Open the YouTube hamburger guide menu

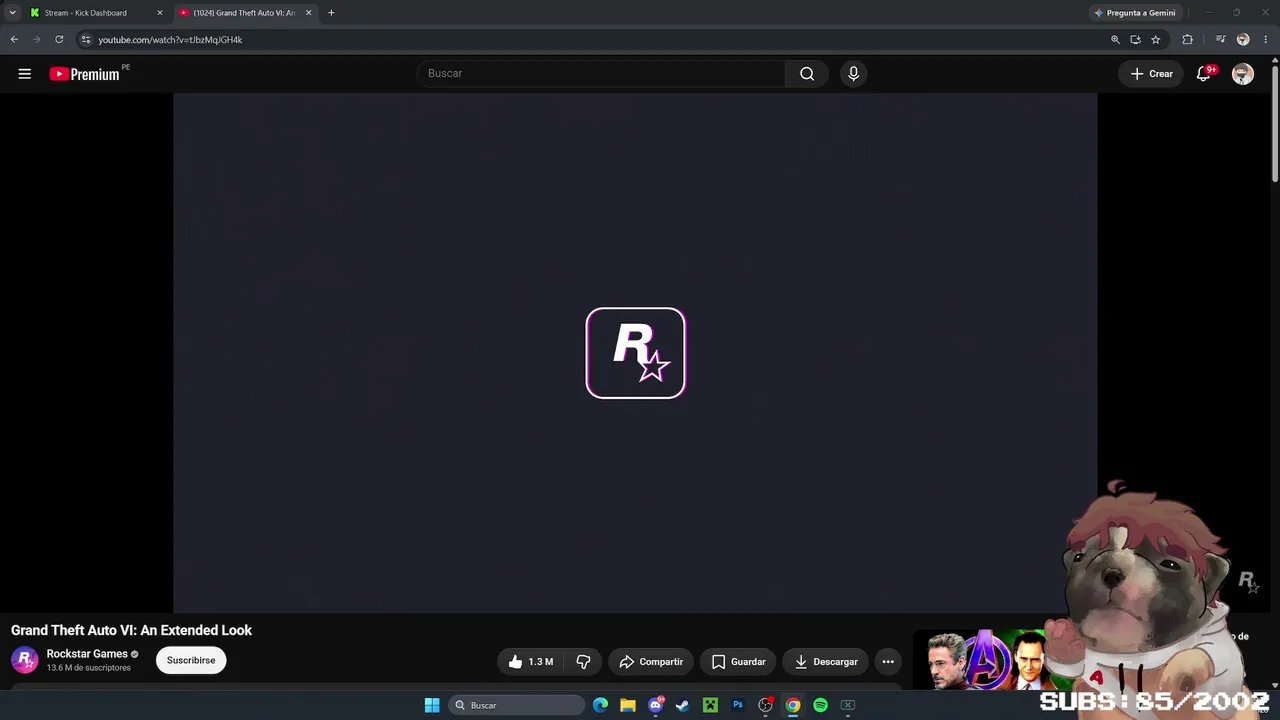(x=25, y=73)
